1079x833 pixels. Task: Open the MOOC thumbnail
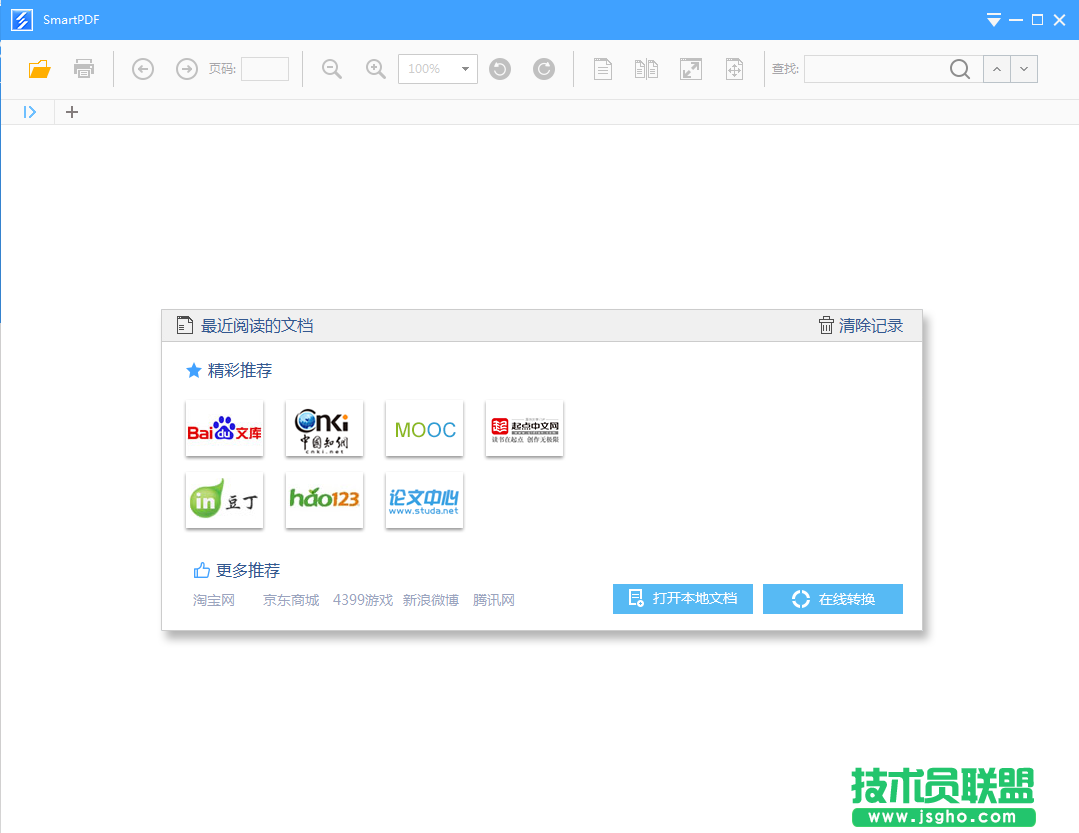[x=425, y=428]
